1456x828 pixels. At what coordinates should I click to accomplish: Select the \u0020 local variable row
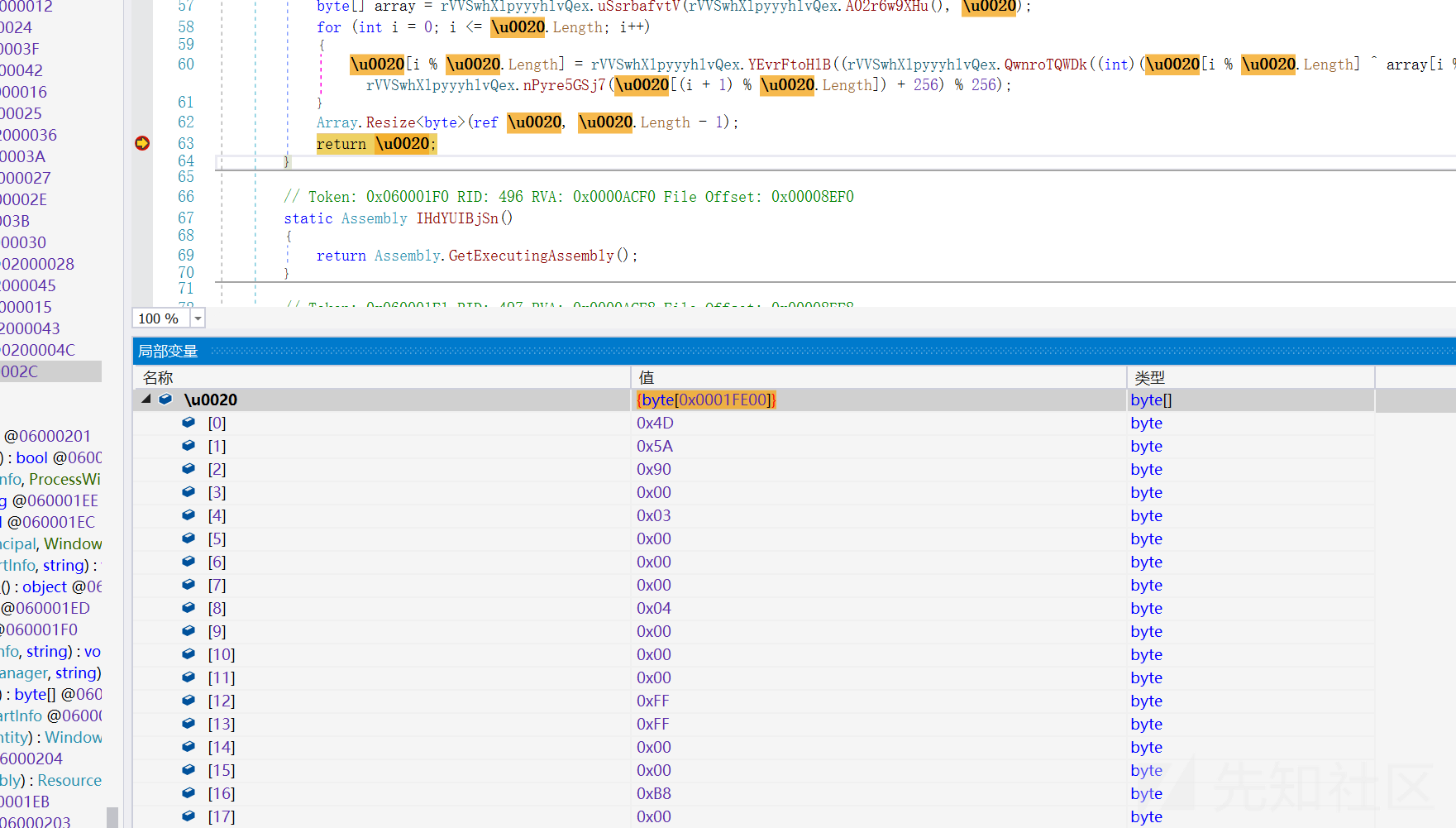pyautogui.click(x=753, y=400)
